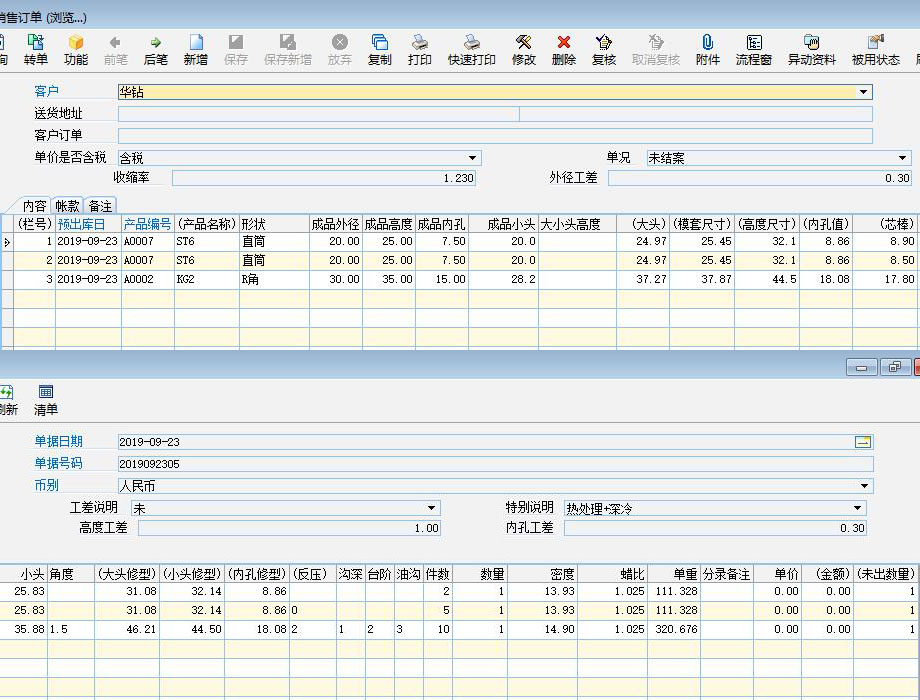Click 新增 to create new order
The width and height of the screenshot is (920, 700).
[x=196, y=49]
